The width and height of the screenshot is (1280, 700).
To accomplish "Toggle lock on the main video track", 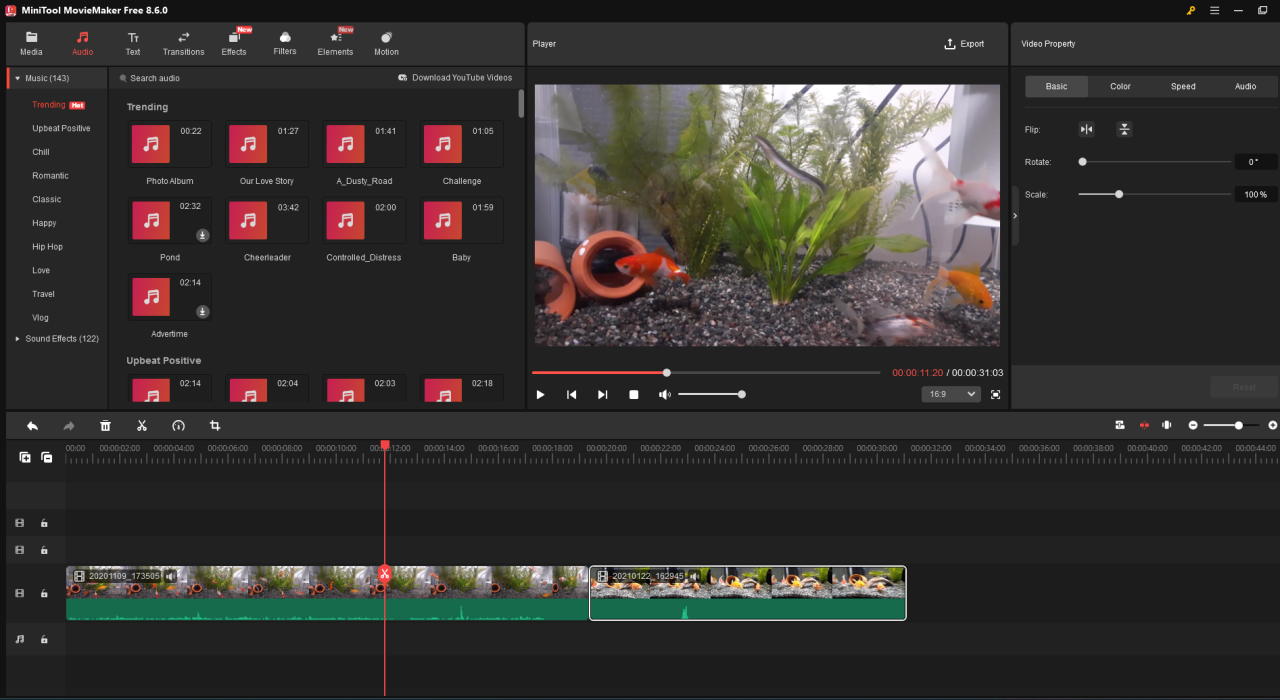I will tap(44, 593).
